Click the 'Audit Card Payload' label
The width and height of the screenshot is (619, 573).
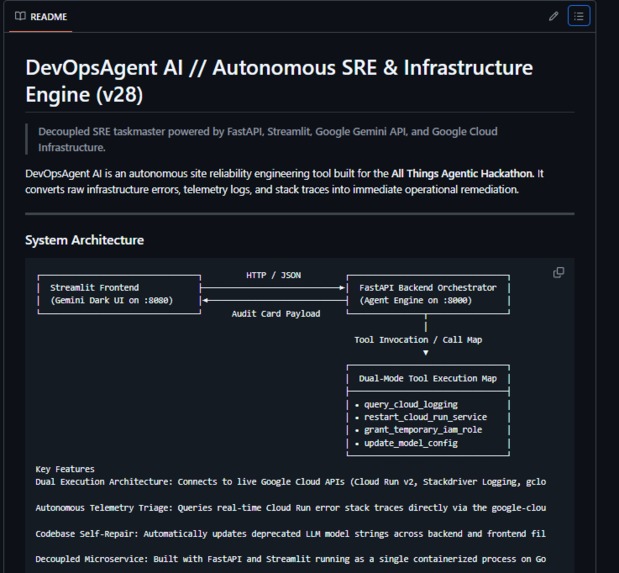pos(276,314)
